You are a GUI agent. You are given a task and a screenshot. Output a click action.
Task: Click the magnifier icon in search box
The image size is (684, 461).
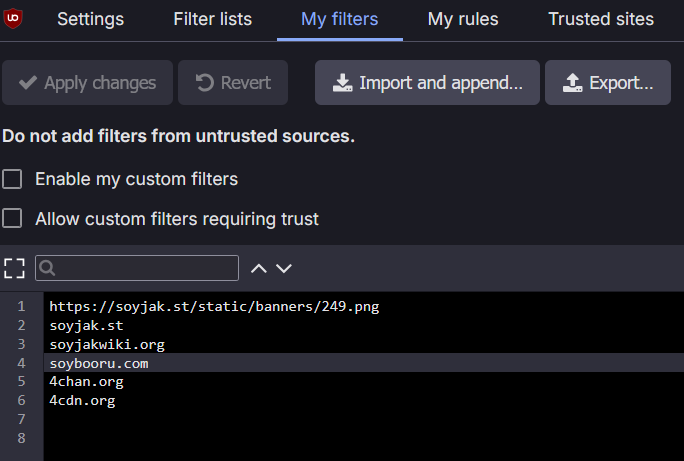coord(47,268)
